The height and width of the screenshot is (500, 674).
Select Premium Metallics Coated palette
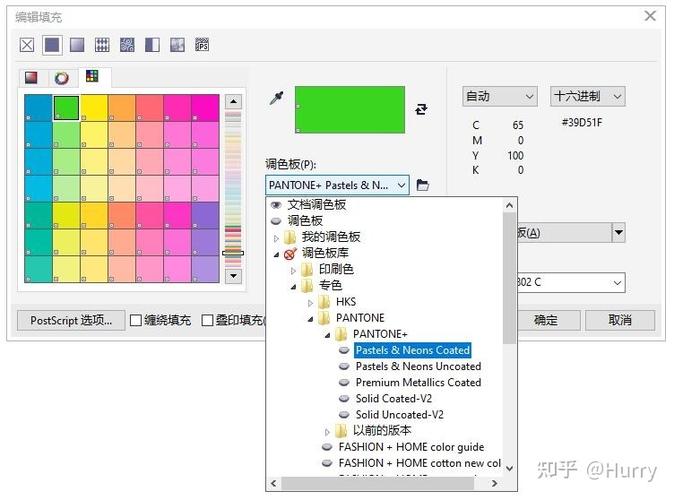[418, 383]
